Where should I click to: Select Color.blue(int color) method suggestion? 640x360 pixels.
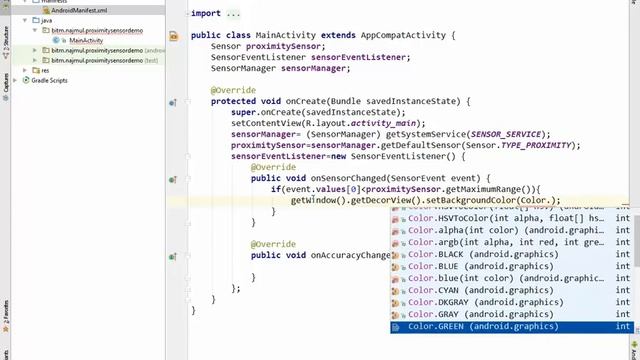coord(512,278)
